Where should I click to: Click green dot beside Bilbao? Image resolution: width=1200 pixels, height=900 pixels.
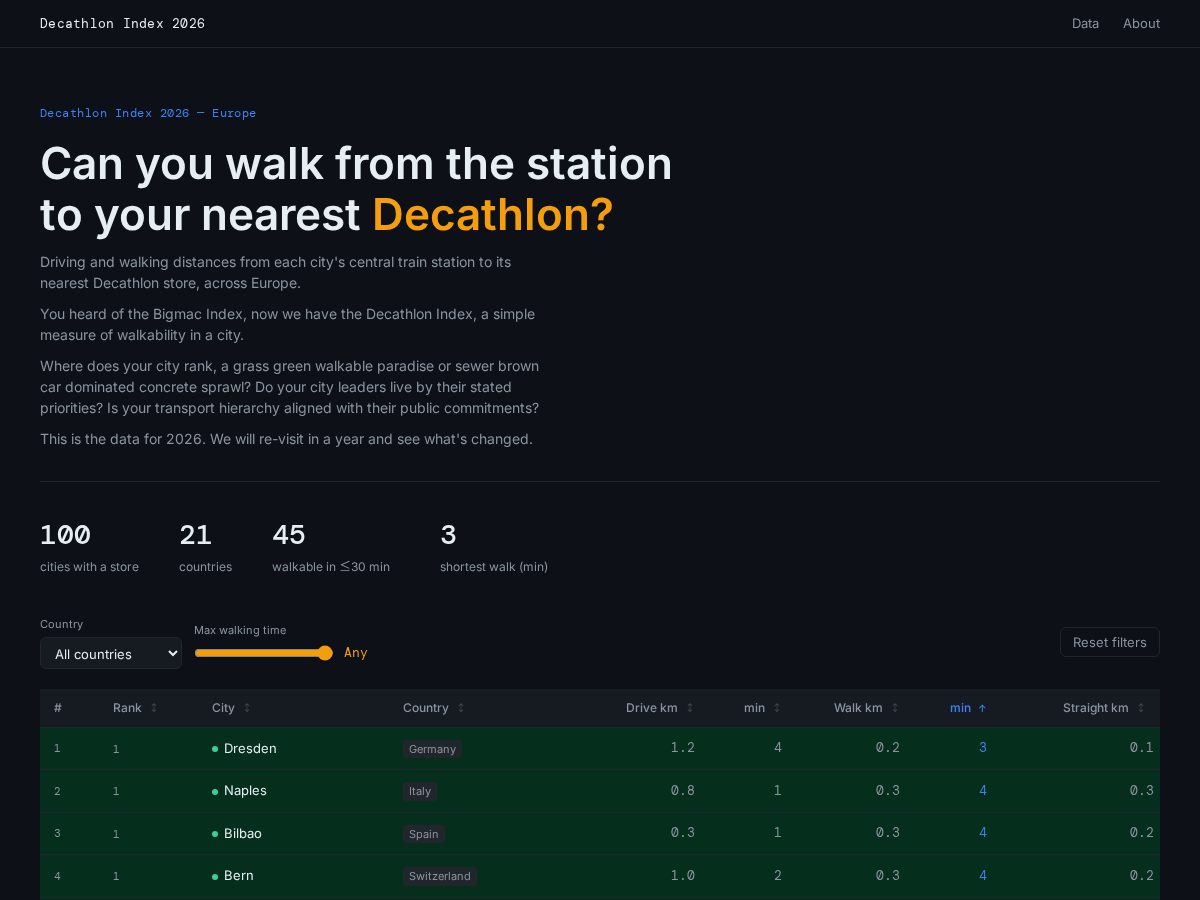tap(215, 834)
